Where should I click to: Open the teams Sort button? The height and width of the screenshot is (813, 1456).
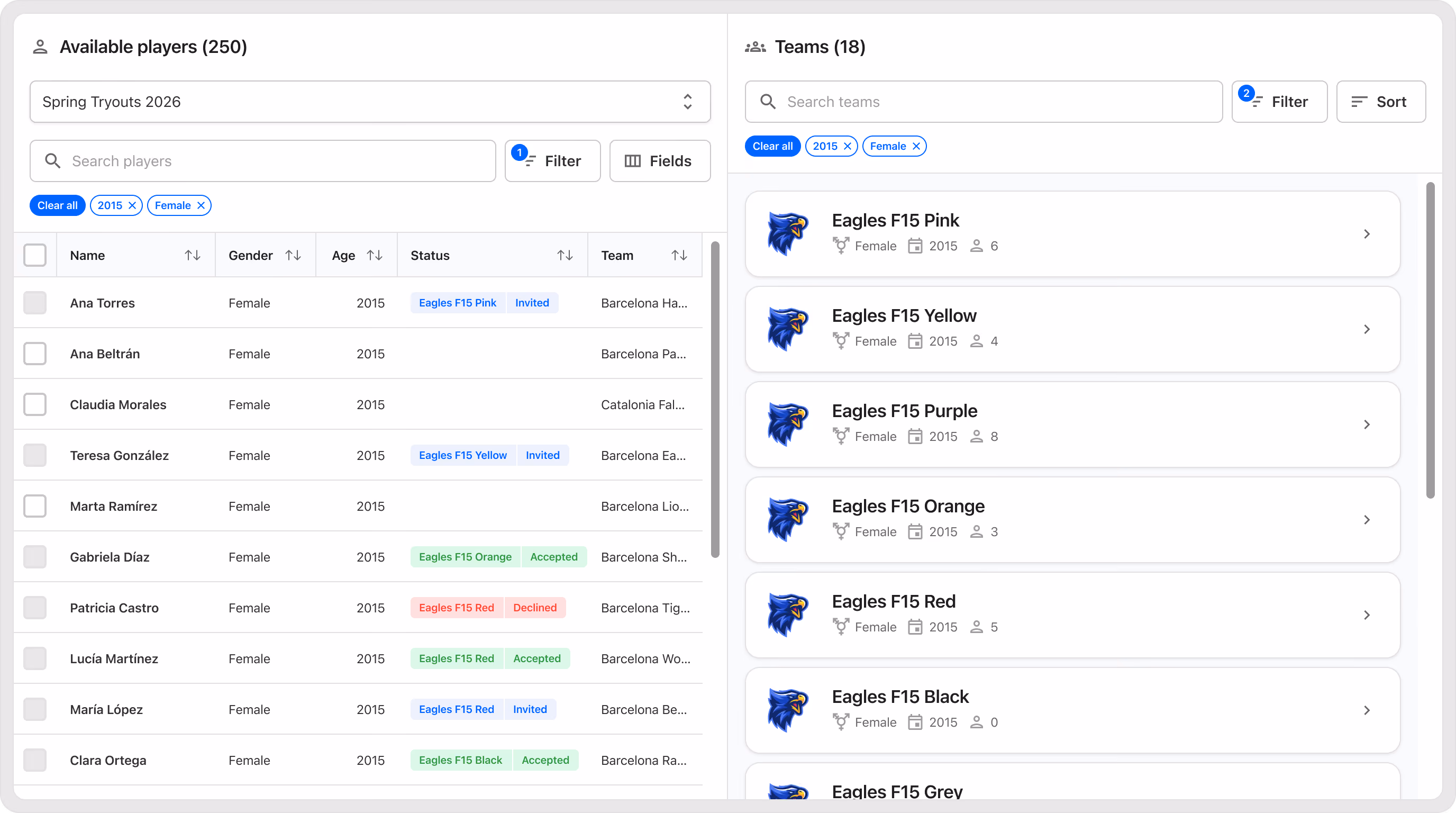1381,102
